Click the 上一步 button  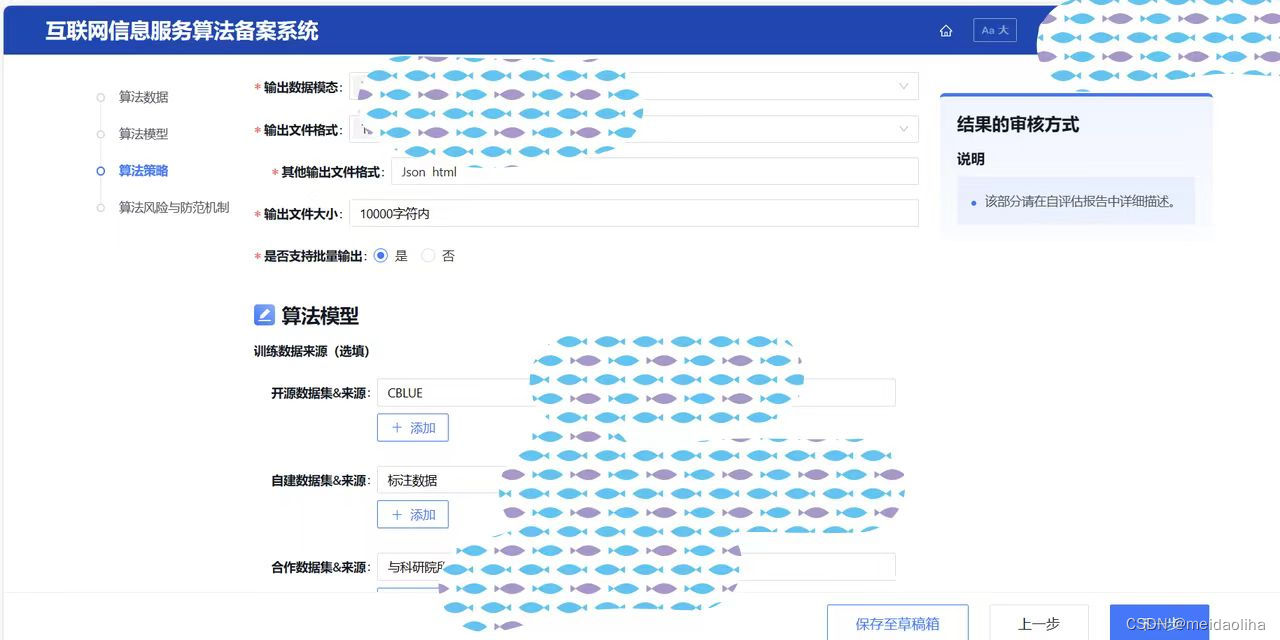click(x=1039, y=623)
